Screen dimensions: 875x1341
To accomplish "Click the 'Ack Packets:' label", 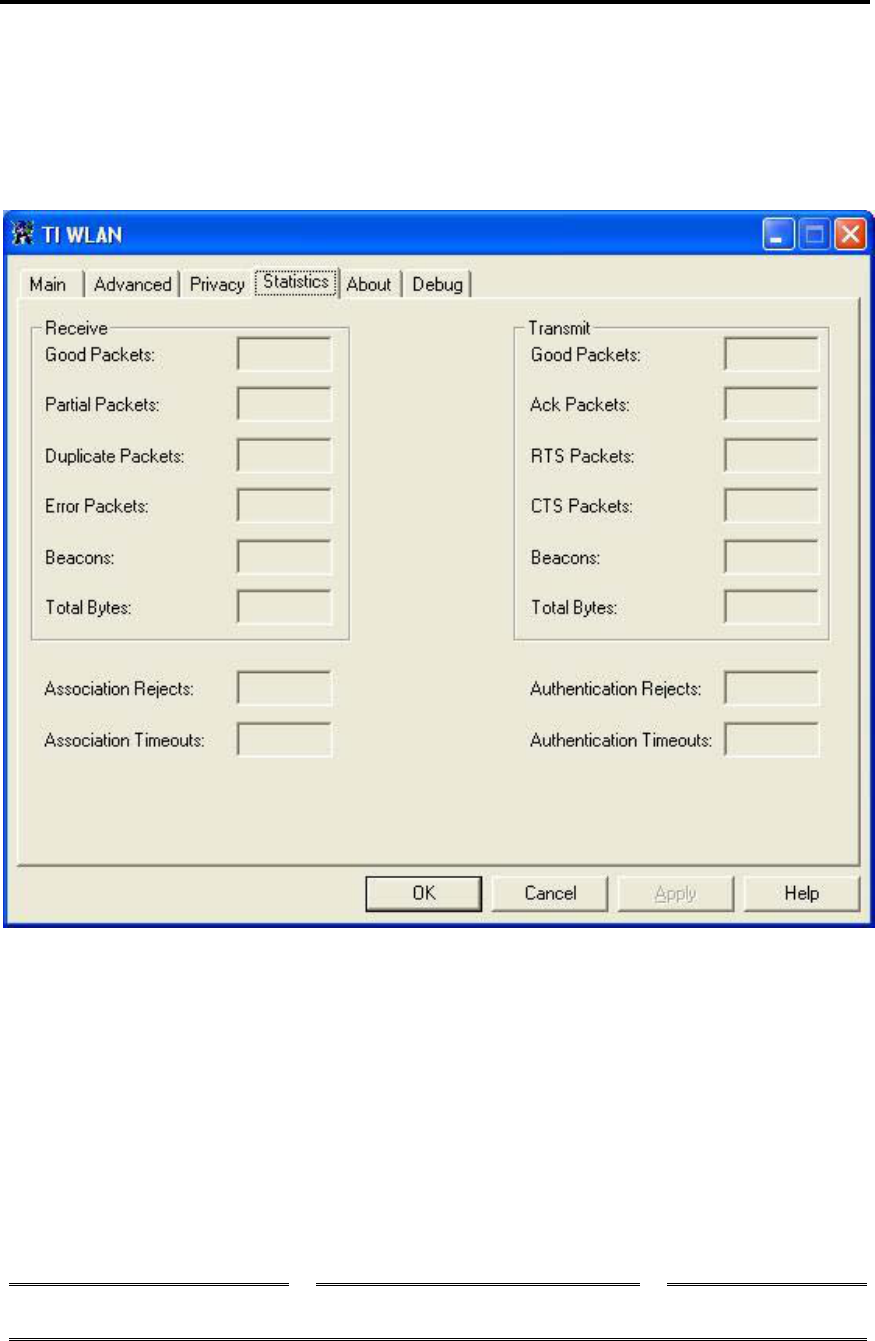I will 581,405.
